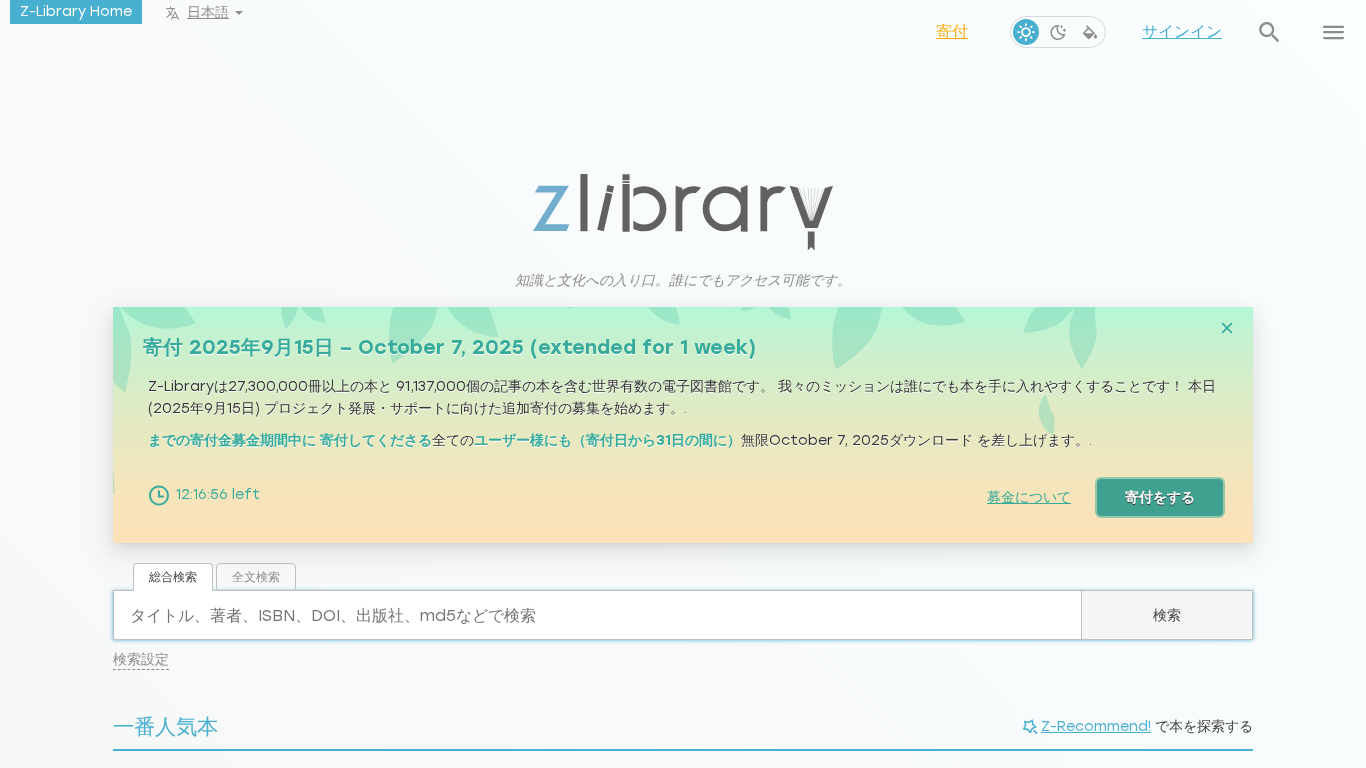Click the tagline 知識と文化への入り口 text

point(683,281)
